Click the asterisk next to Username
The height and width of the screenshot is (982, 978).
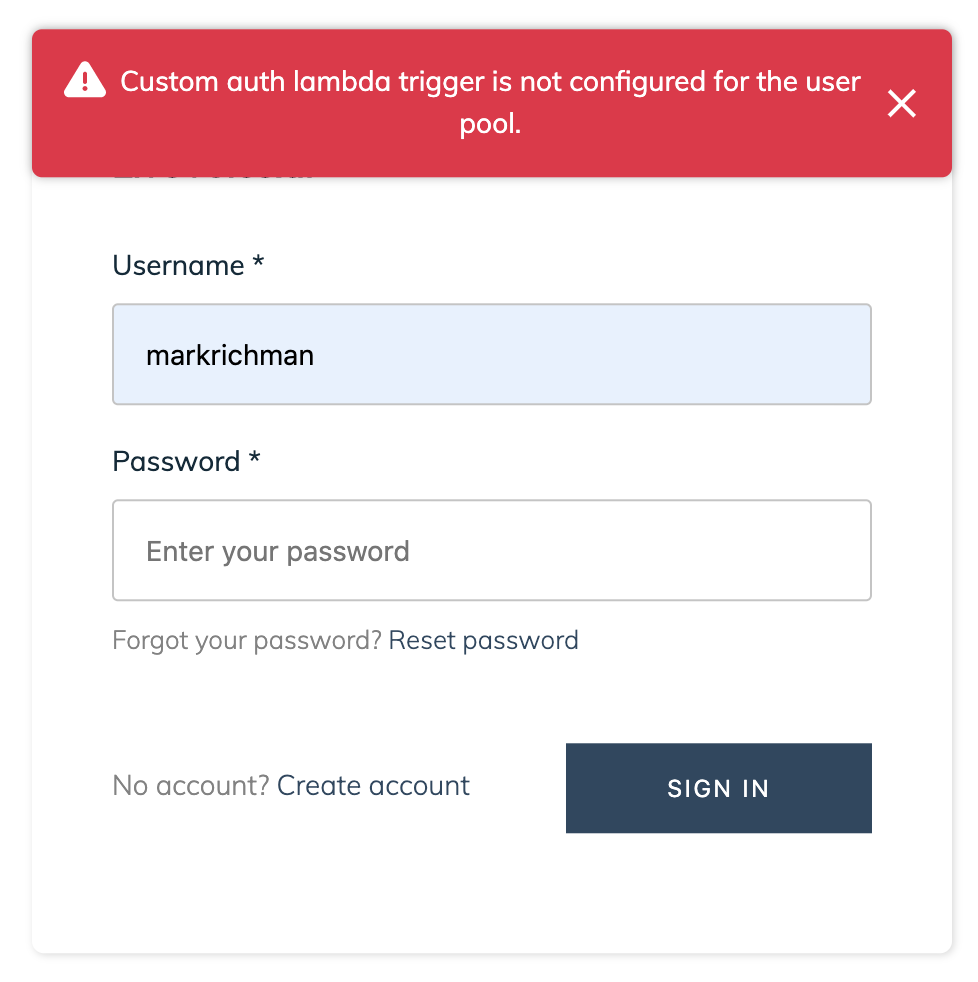[x=257, y=265]
